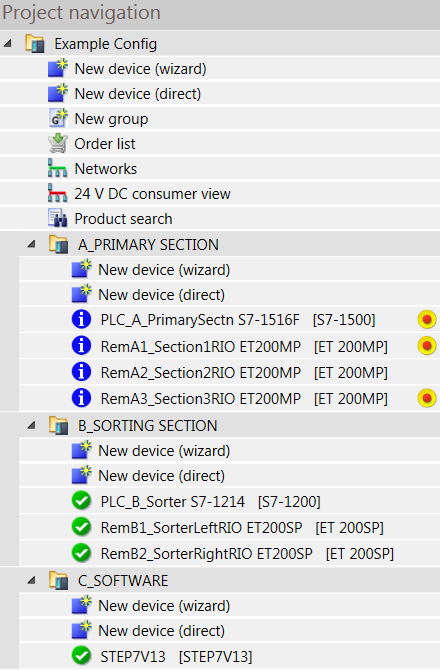This screenshot has width=440, height=670.
Task: Select the B_SORTING SECTION label
Action: tap(147, 426)
